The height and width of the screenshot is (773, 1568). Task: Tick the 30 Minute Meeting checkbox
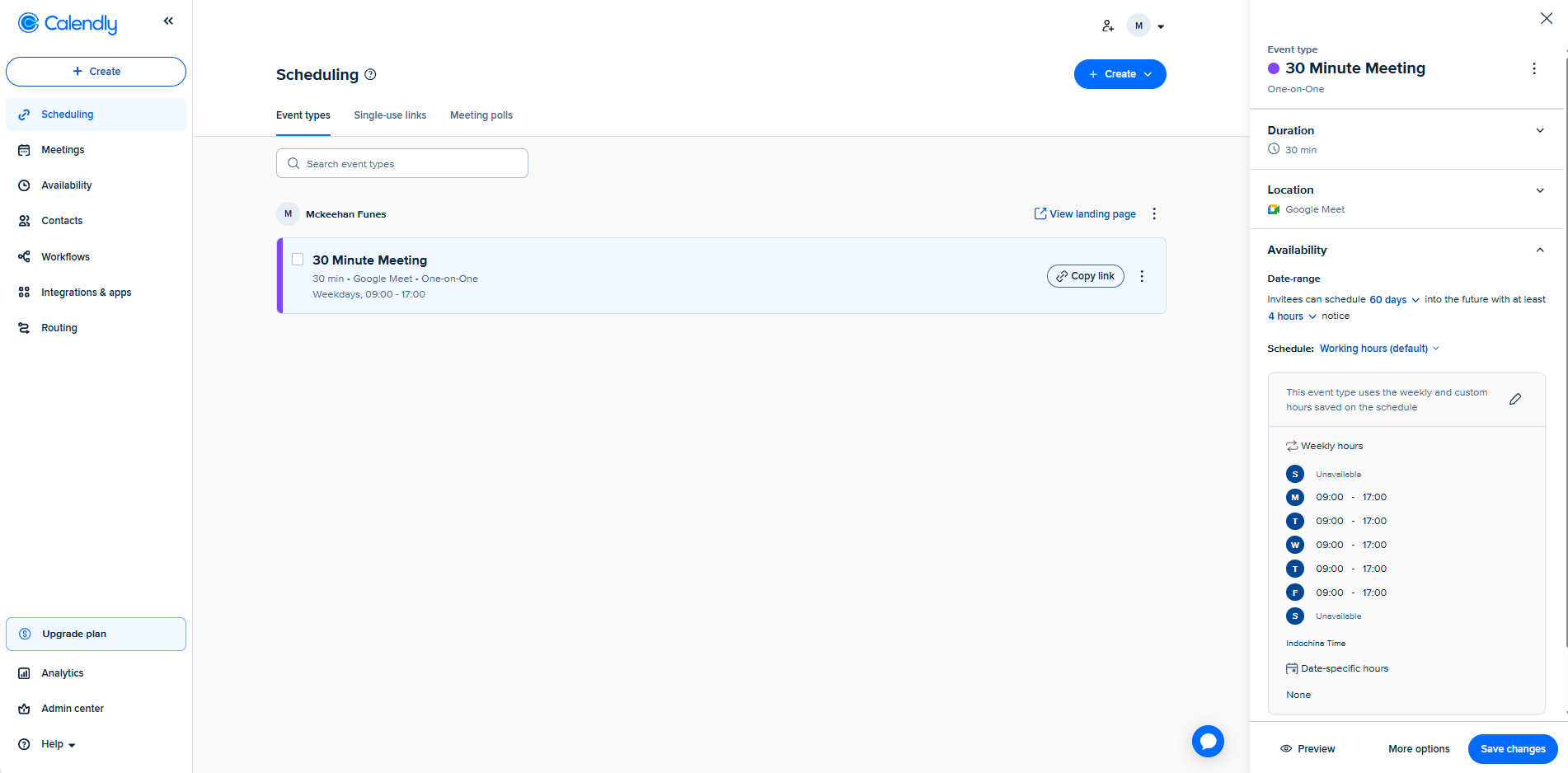pos(298,260)
